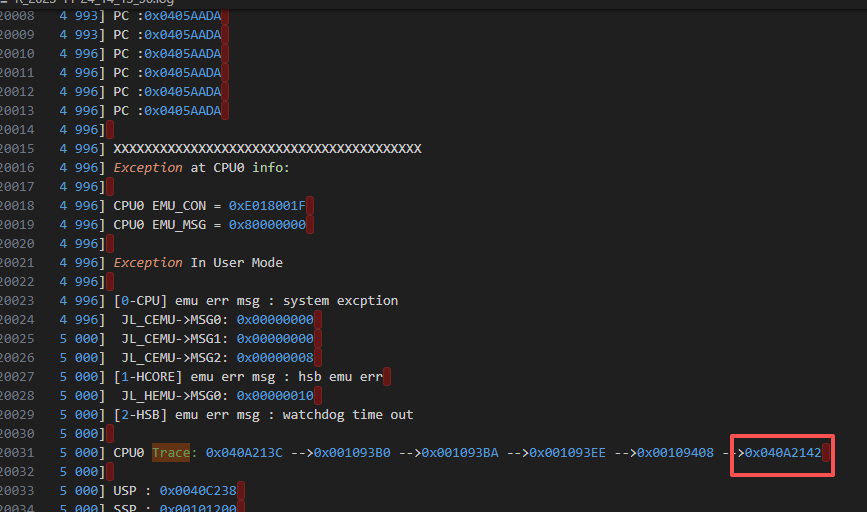Click the PC address on line 20013

[x=182, y=111]
